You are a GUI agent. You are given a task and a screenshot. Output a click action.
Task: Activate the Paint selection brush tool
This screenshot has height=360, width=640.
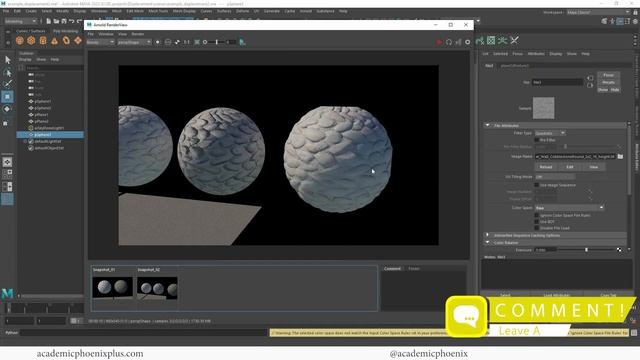point(7,84)
